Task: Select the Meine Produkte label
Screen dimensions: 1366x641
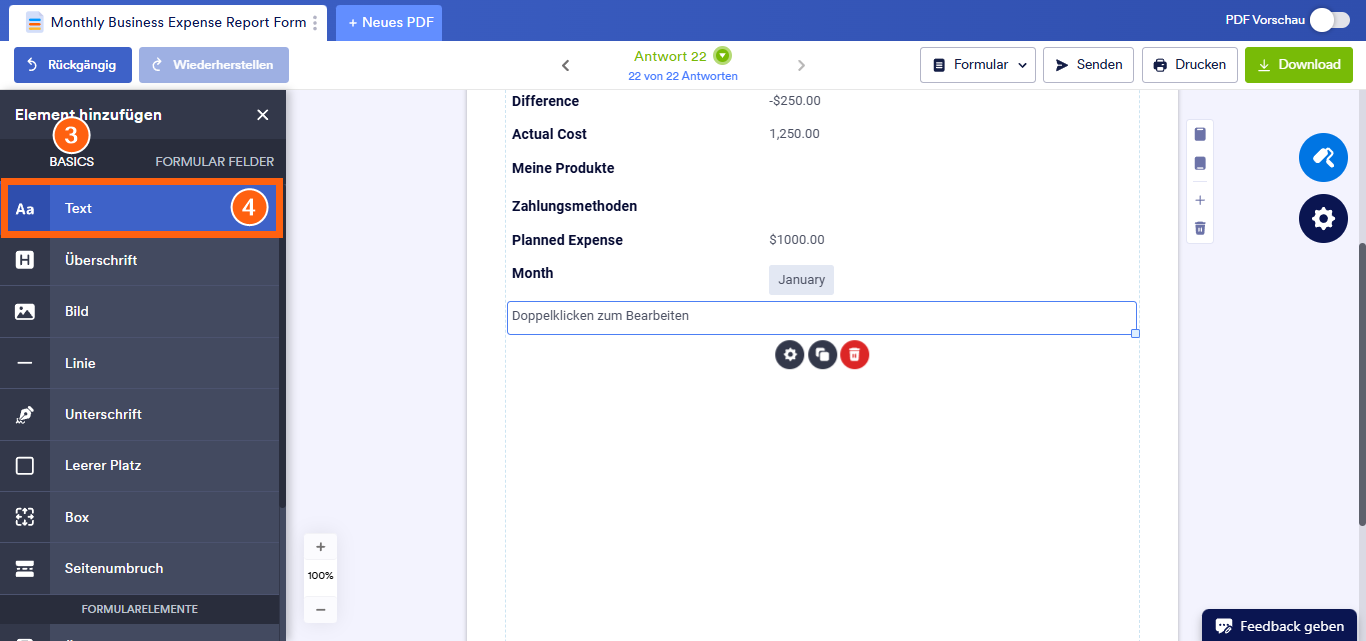Action: 563,168
